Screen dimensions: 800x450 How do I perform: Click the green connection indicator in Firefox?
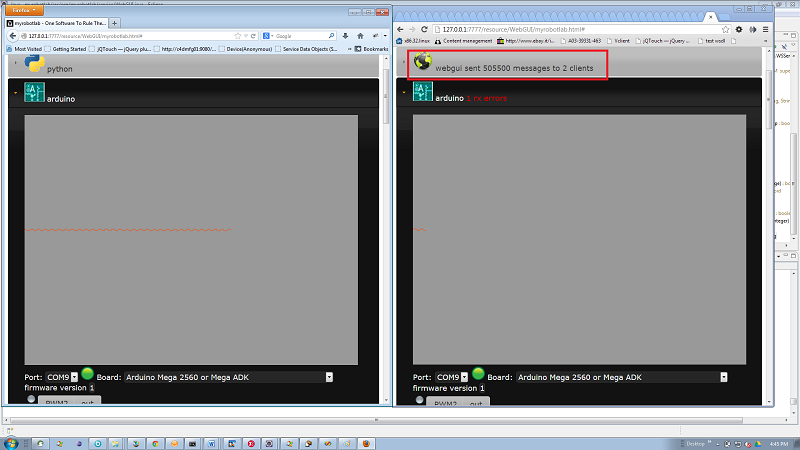tap(87, 373)
